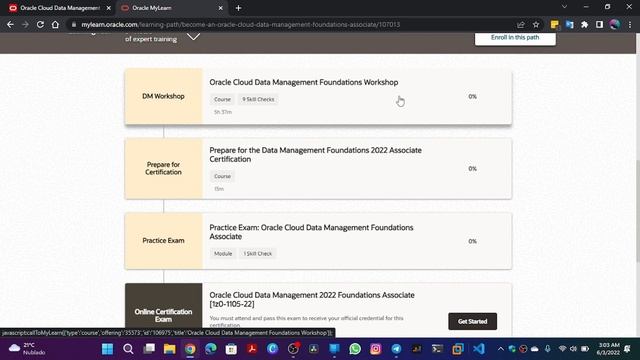Click the 0% progress of DM Workshop
The height and width of the screenshot is (360, 640).
pyautogui.click(x=473, y=96)
